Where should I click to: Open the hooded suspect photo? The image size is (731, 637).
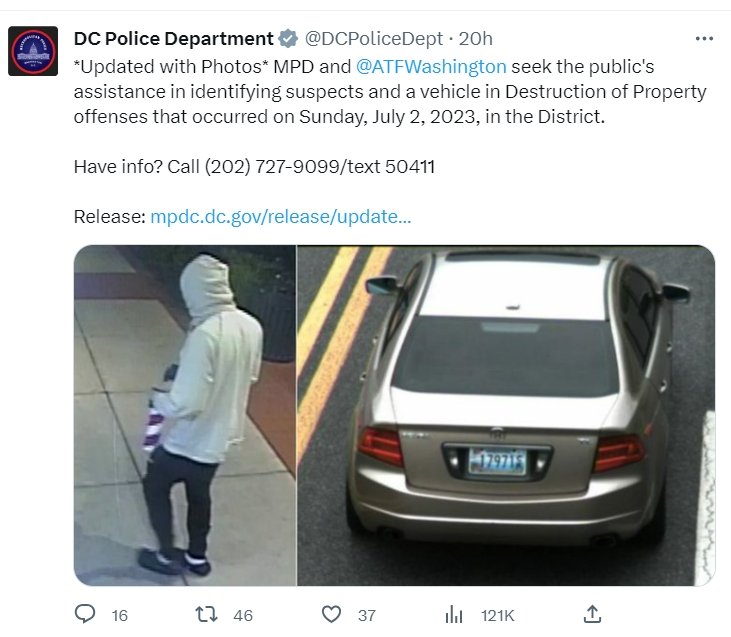pyautogui.click(x=185, y=415)
